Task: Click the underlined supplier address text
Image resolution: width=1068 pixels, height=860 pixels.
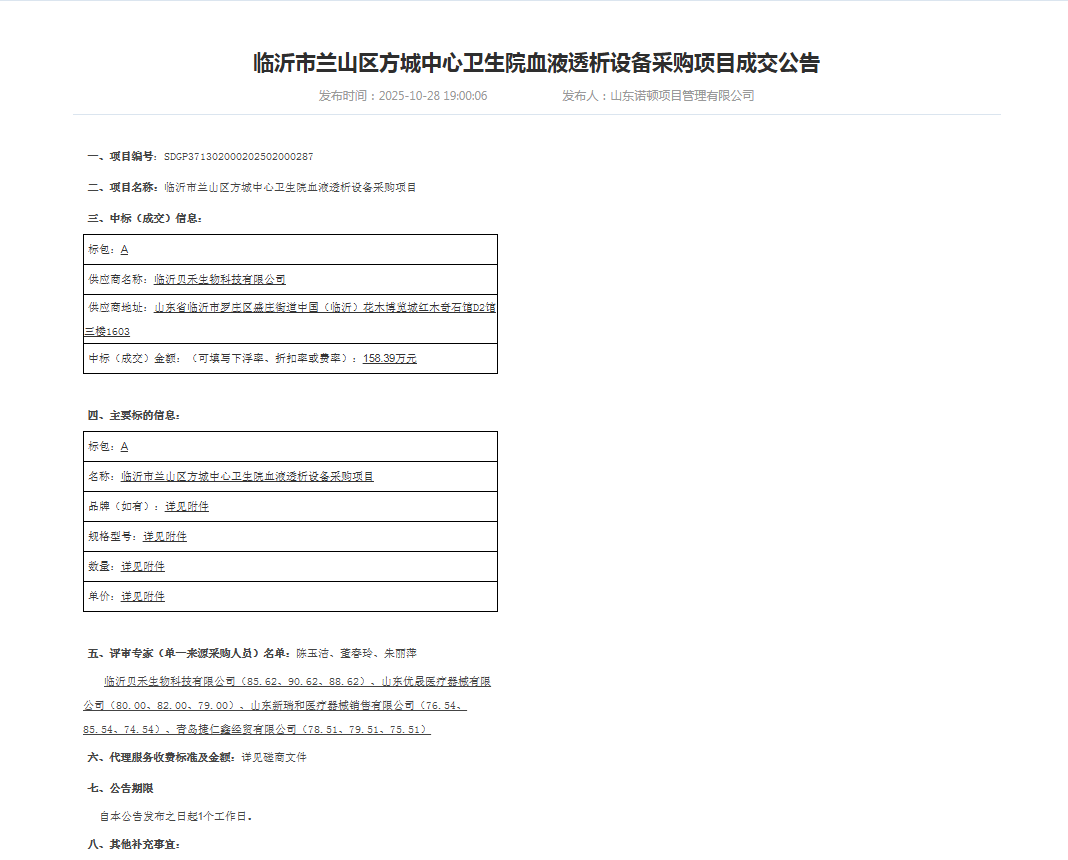Action: [x=289, y=319]
